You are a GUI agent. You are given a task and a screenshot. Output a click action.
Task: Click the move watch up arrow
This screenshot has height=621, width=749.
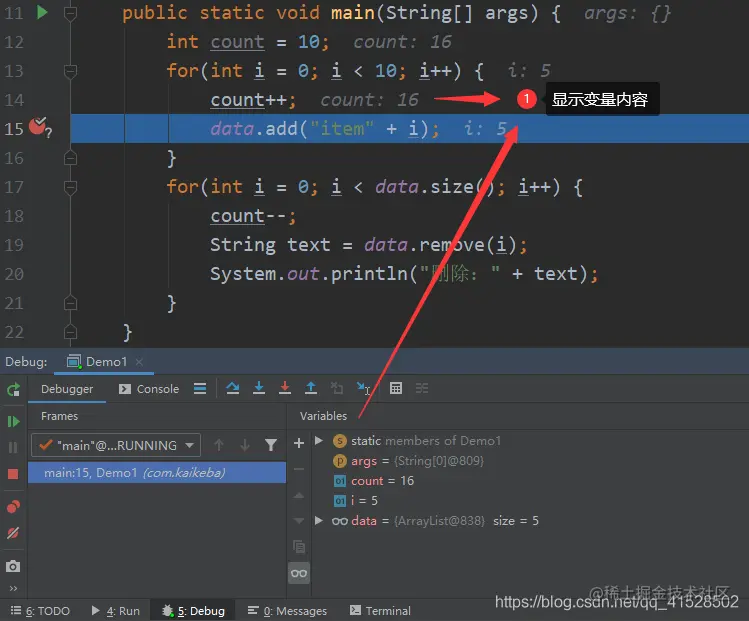[x=299, y=495]
